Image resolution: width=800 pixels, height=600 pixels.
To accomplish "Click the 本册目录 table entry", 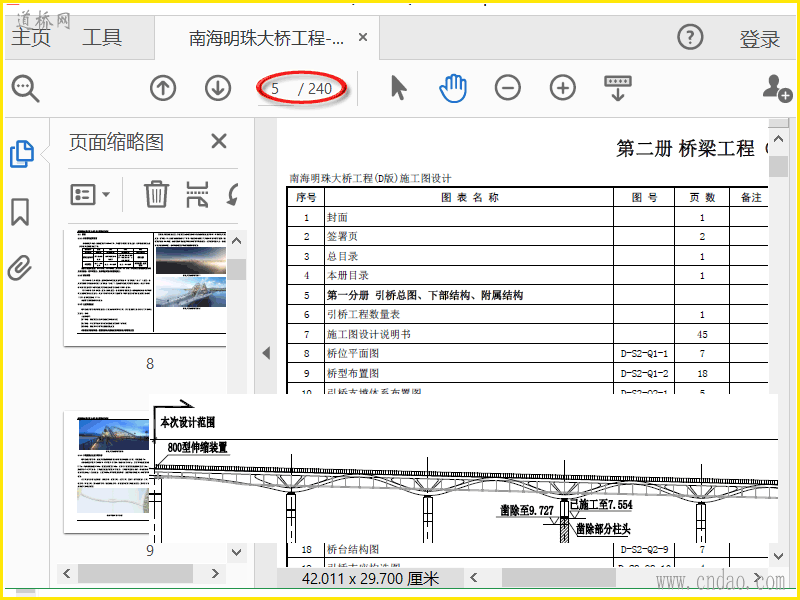I will 348,276.
